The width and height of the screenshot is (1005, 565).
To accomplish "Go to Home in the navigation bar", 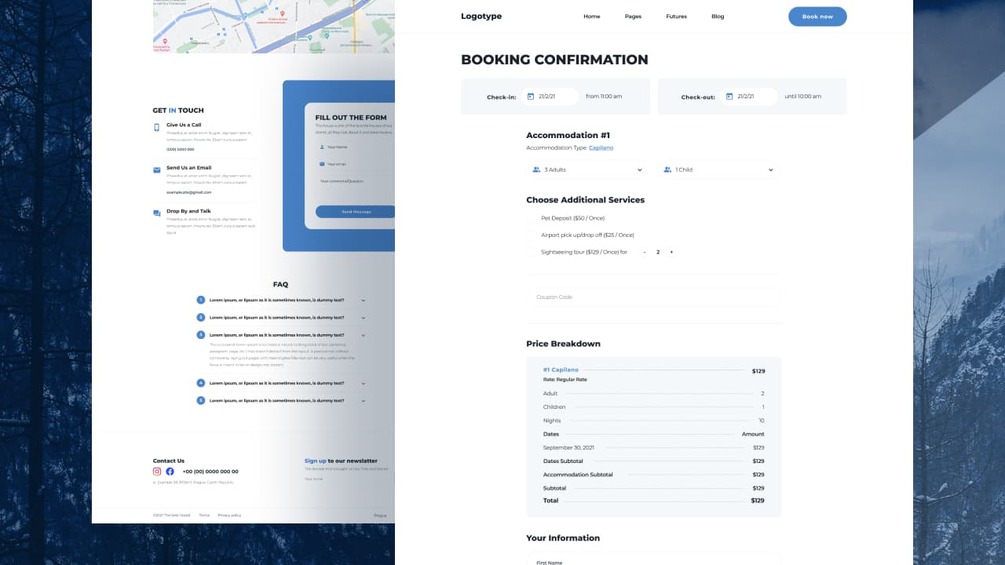I will pos(592,17).
